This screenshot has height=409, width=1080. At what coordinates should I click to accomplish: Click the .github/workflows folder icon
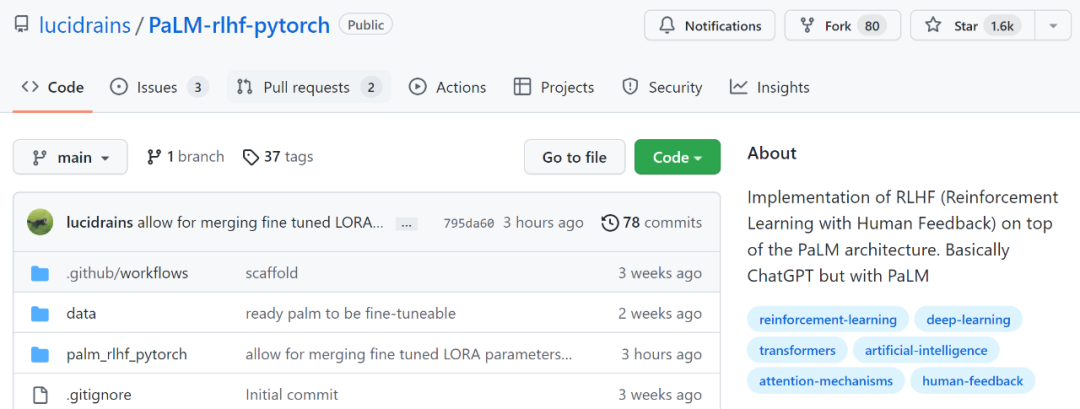[40, 273]
